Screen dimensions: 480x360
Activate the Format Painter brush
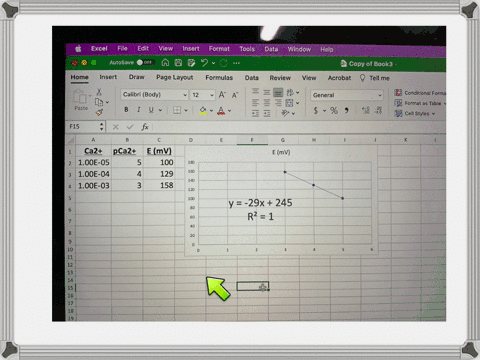pos(99,113)
